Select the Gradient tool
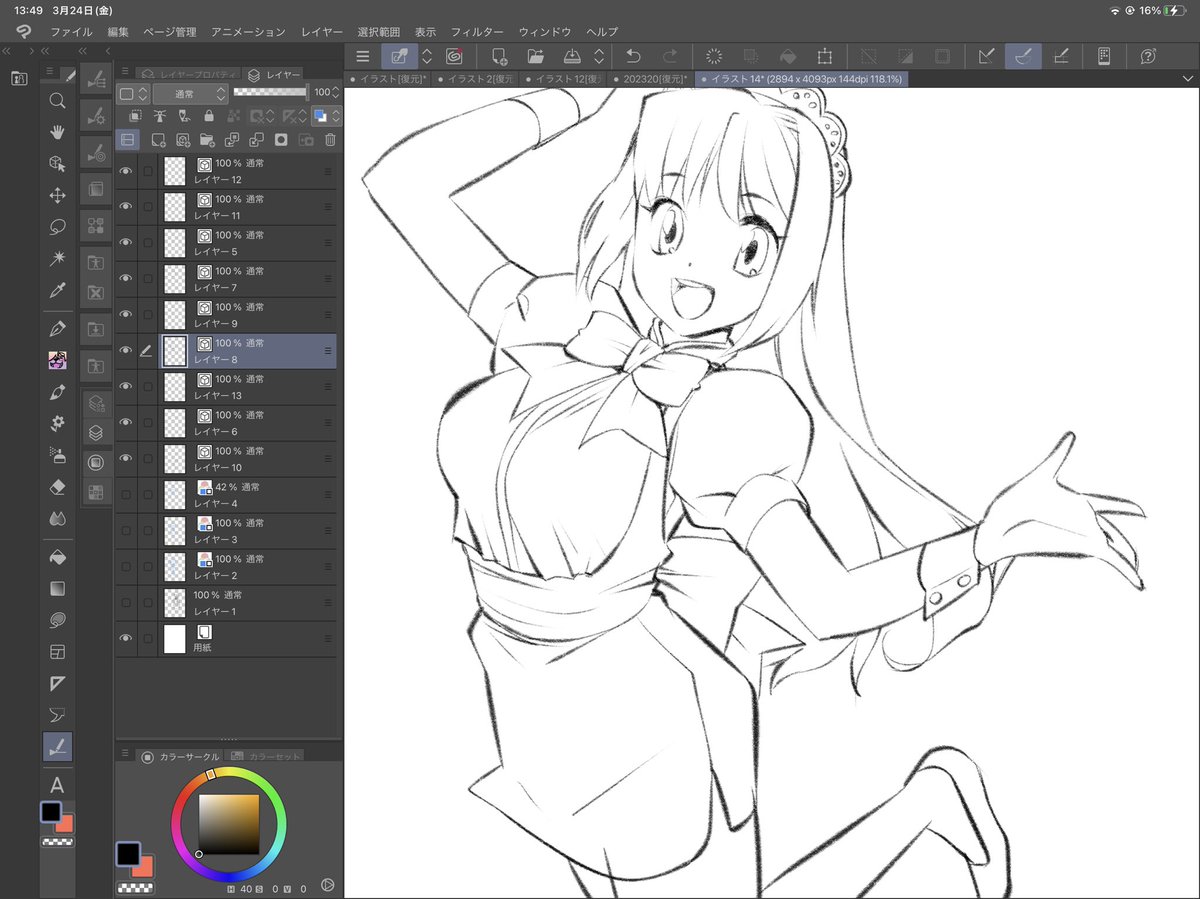The width and height of the screenshot is (1200, 899). (57, 589)
